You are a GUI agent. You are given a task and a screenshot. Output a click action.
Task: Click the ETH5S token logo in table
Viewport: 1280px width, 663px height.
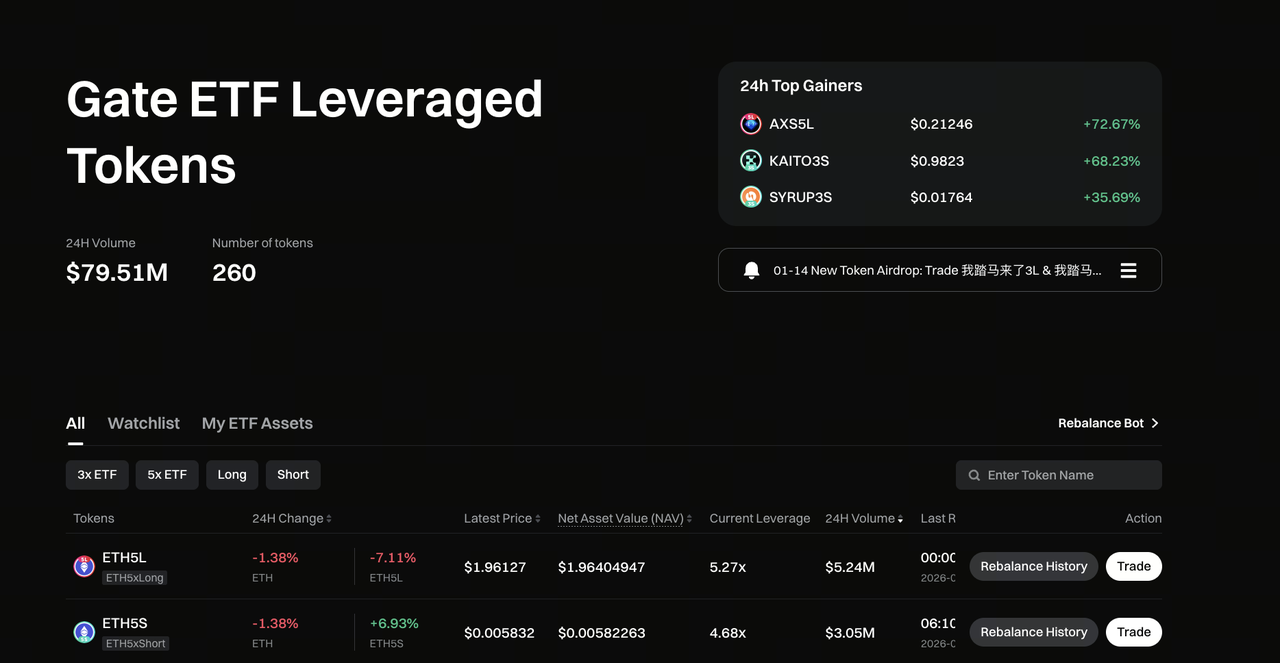coord(84,632)
